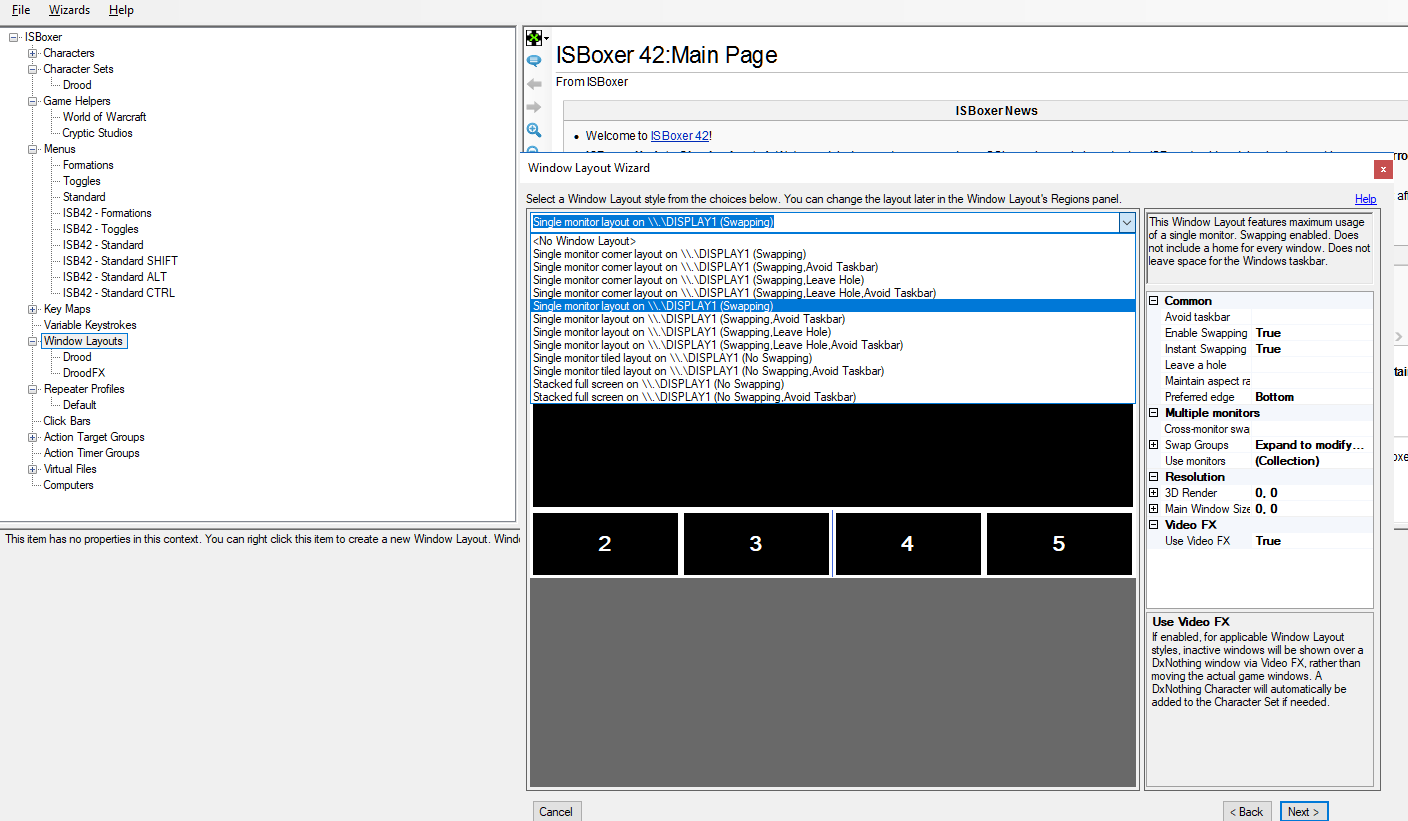Go back with the < Back button
1408x821 pixels.
click(1246, 812)
